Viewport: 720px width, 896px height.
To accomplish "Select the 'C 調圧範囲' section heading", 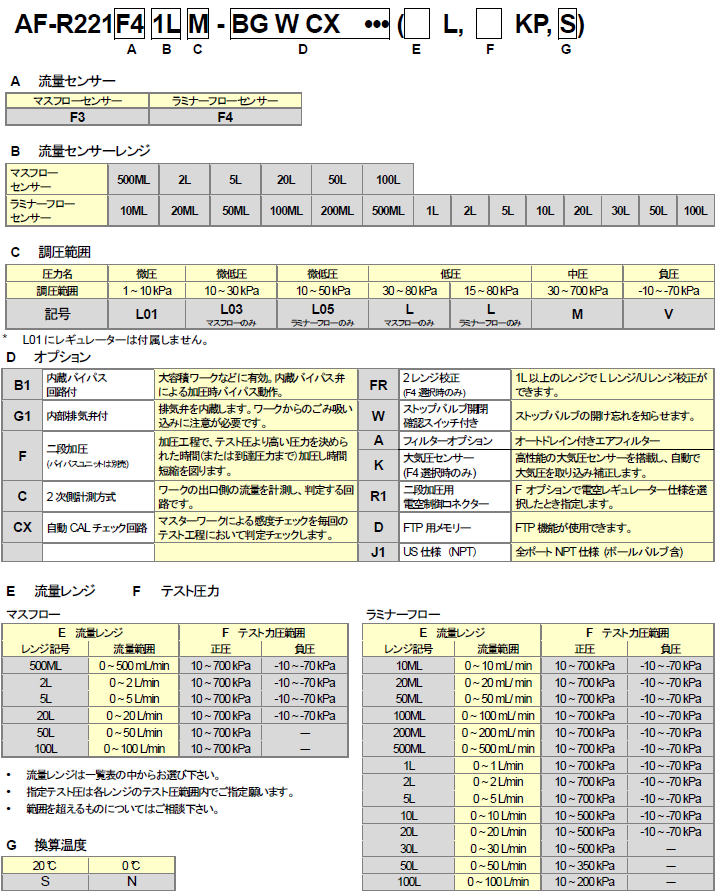I will coord(50,252).
